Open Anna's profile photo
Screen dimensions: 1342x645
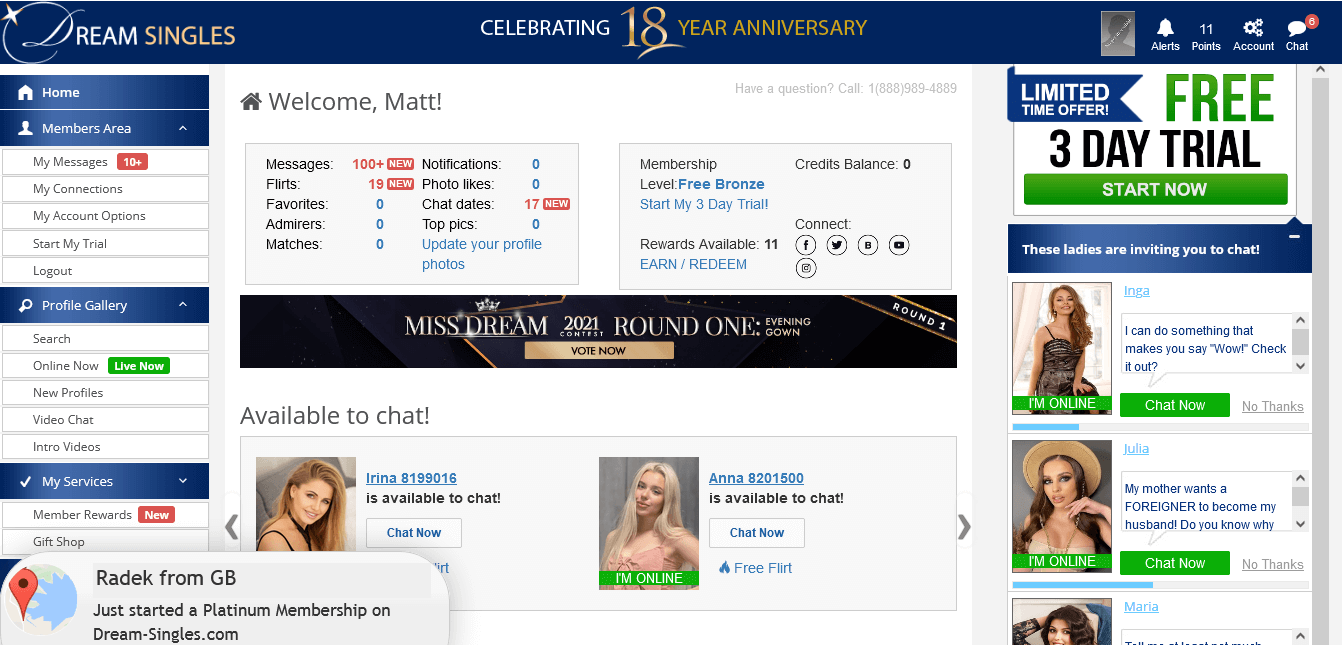[649, 523]
